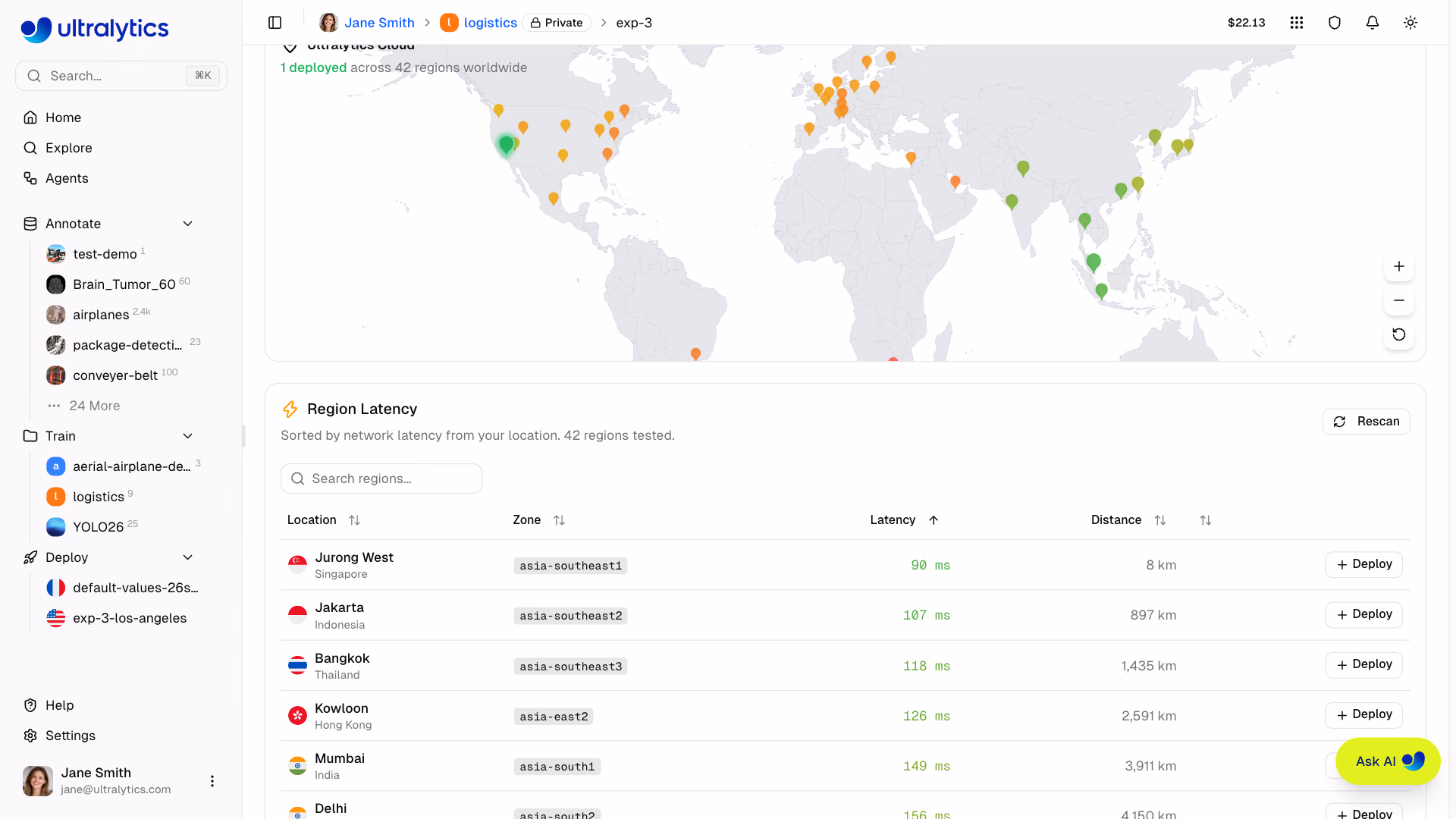Deploy to Kowloon region
The image size is (1456, 819).
1363,714
